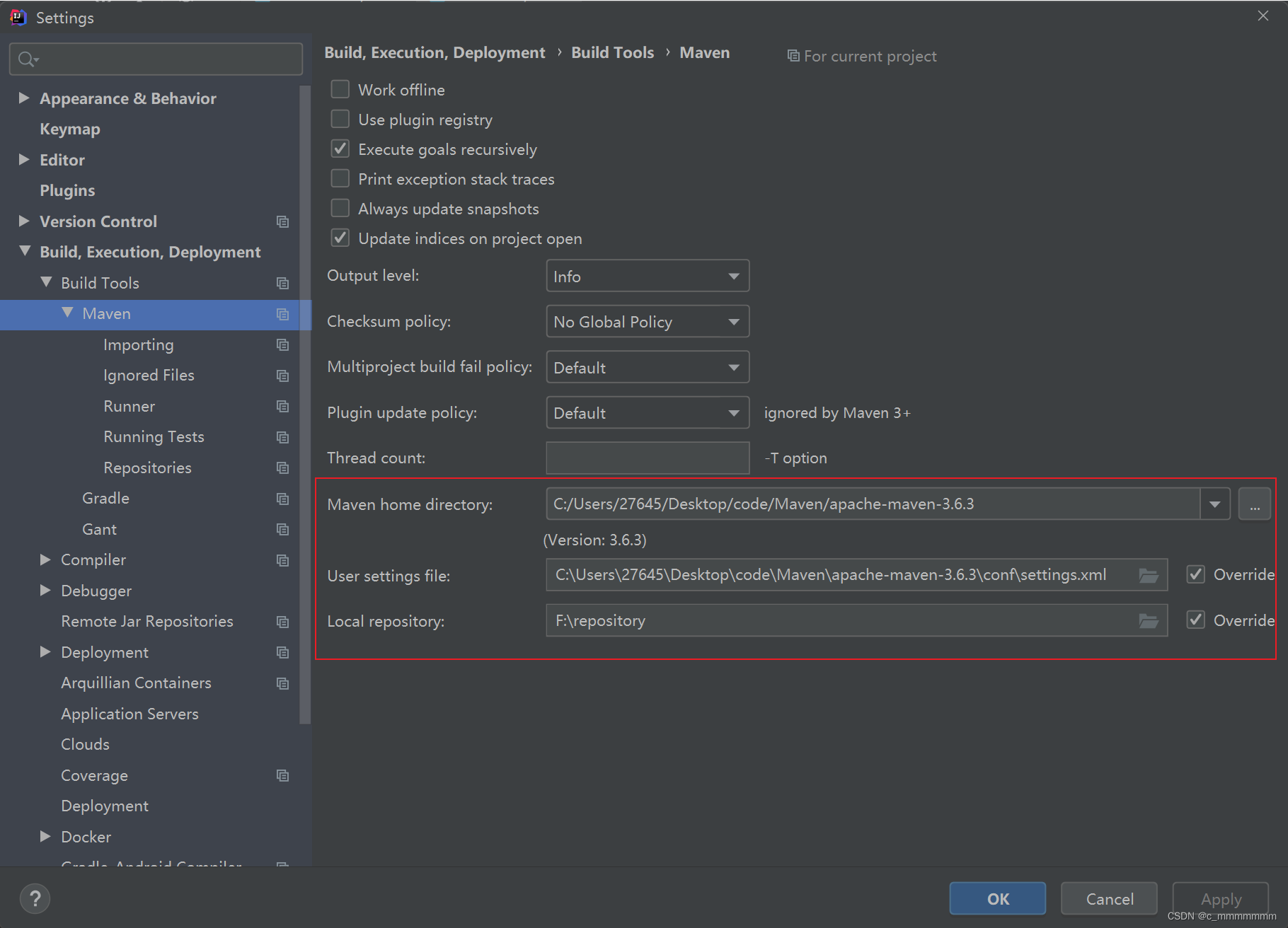Click the Cancel button
Viewport: 1288px width, 928px height.
(x=1110, y=899)
